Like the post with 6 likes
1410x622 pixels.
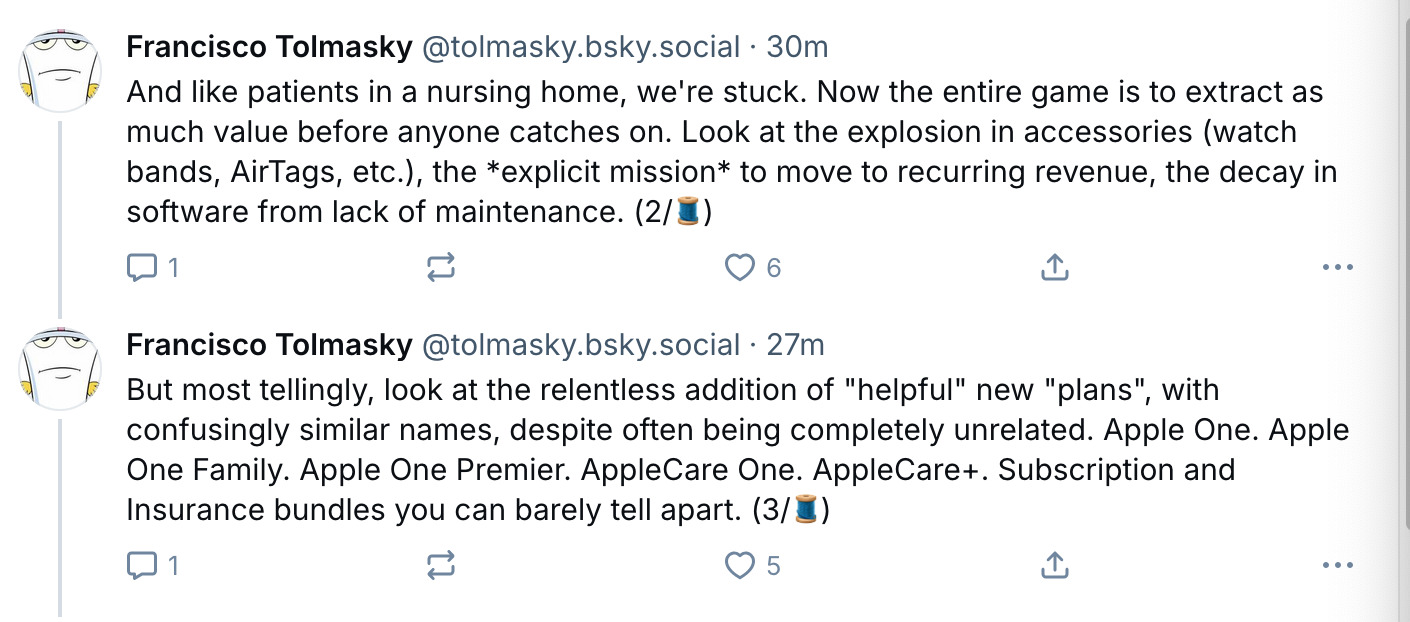pyautogui.click(x=740, y=268)
